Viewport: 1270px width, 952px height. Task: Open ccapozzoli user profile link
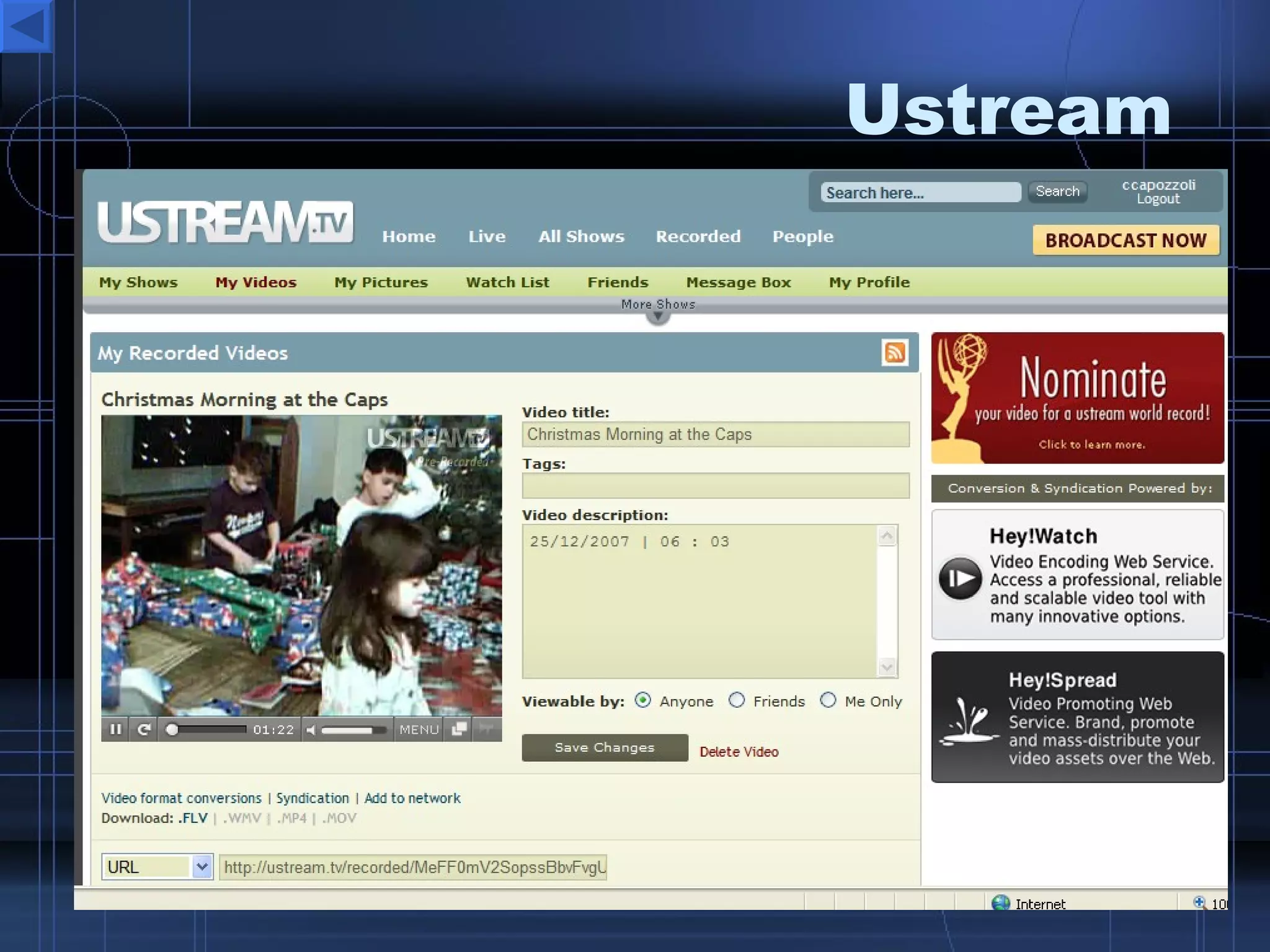tap(1158, 185)
